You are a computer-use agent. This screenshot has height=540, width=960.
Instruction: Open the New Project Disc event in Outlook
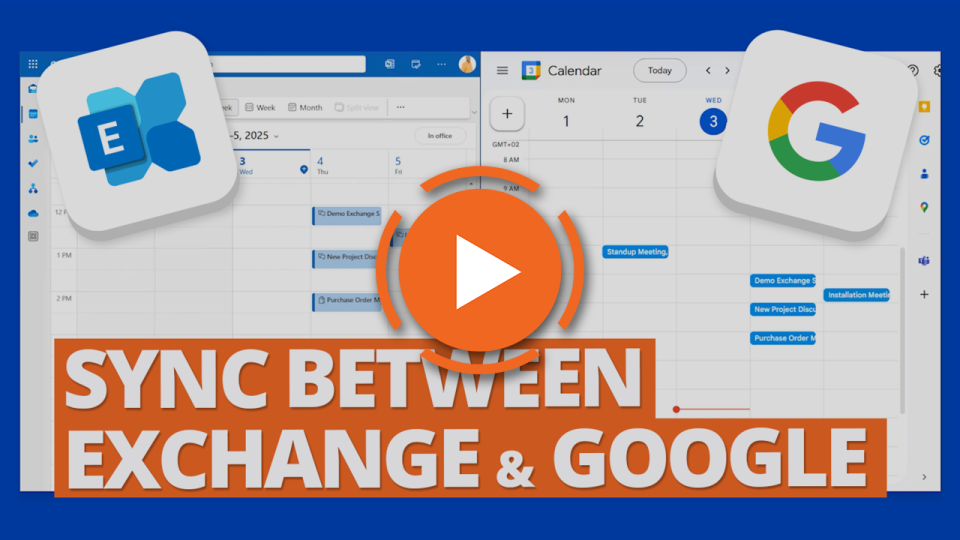coord(345,258)
